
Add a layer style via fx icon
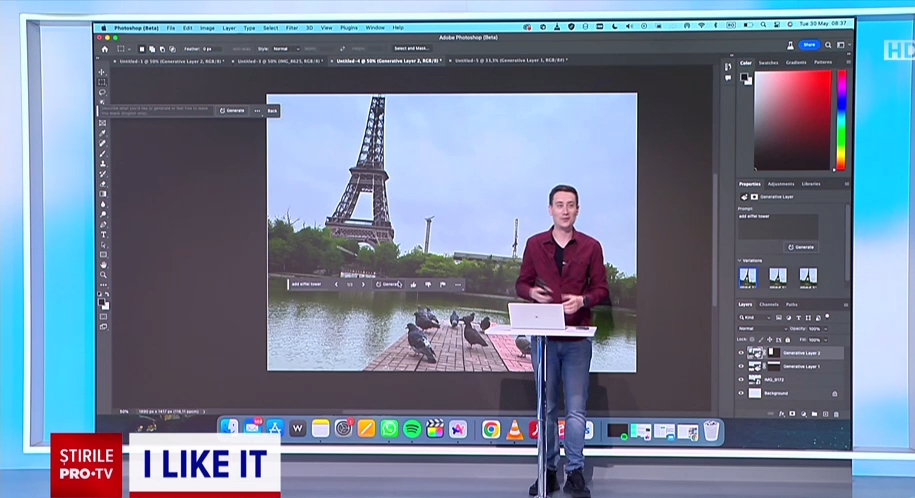coord(782,414)
